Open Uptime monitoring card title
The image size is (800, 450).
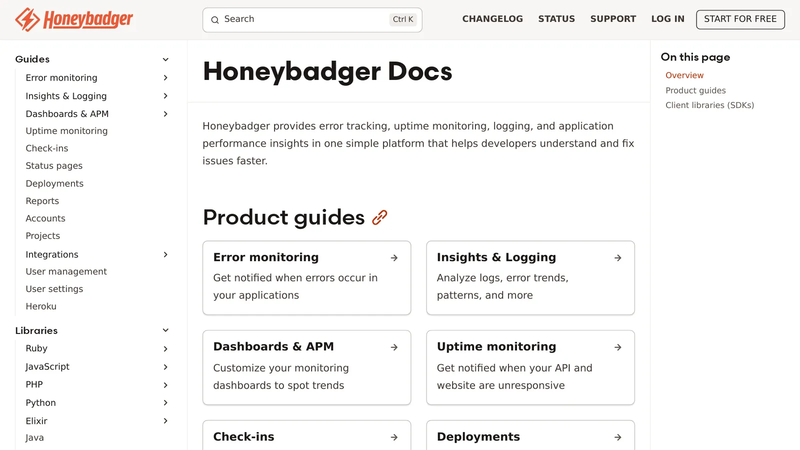(496, 346)
